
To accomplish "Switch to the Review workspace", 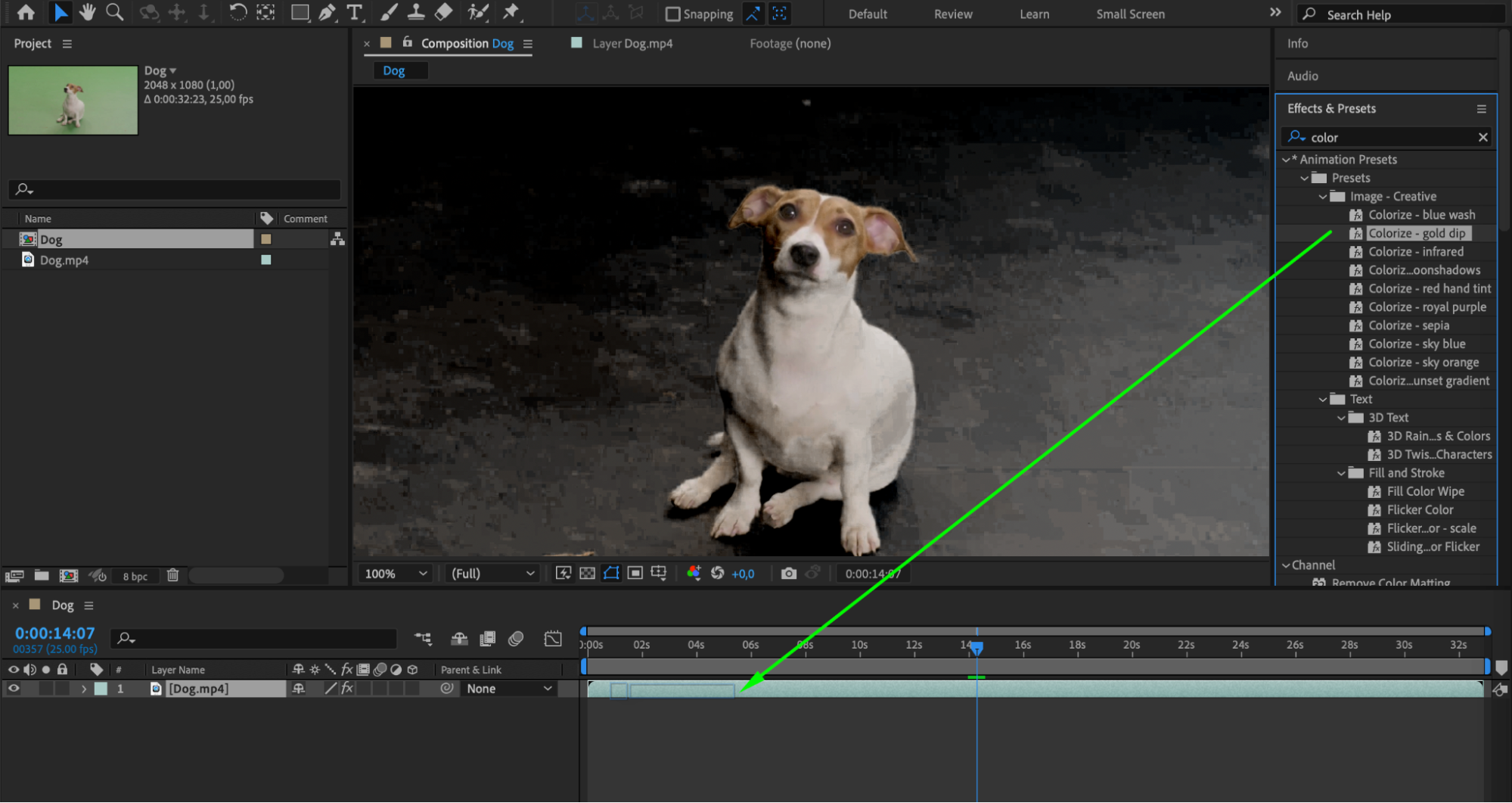I will point(952,14).
